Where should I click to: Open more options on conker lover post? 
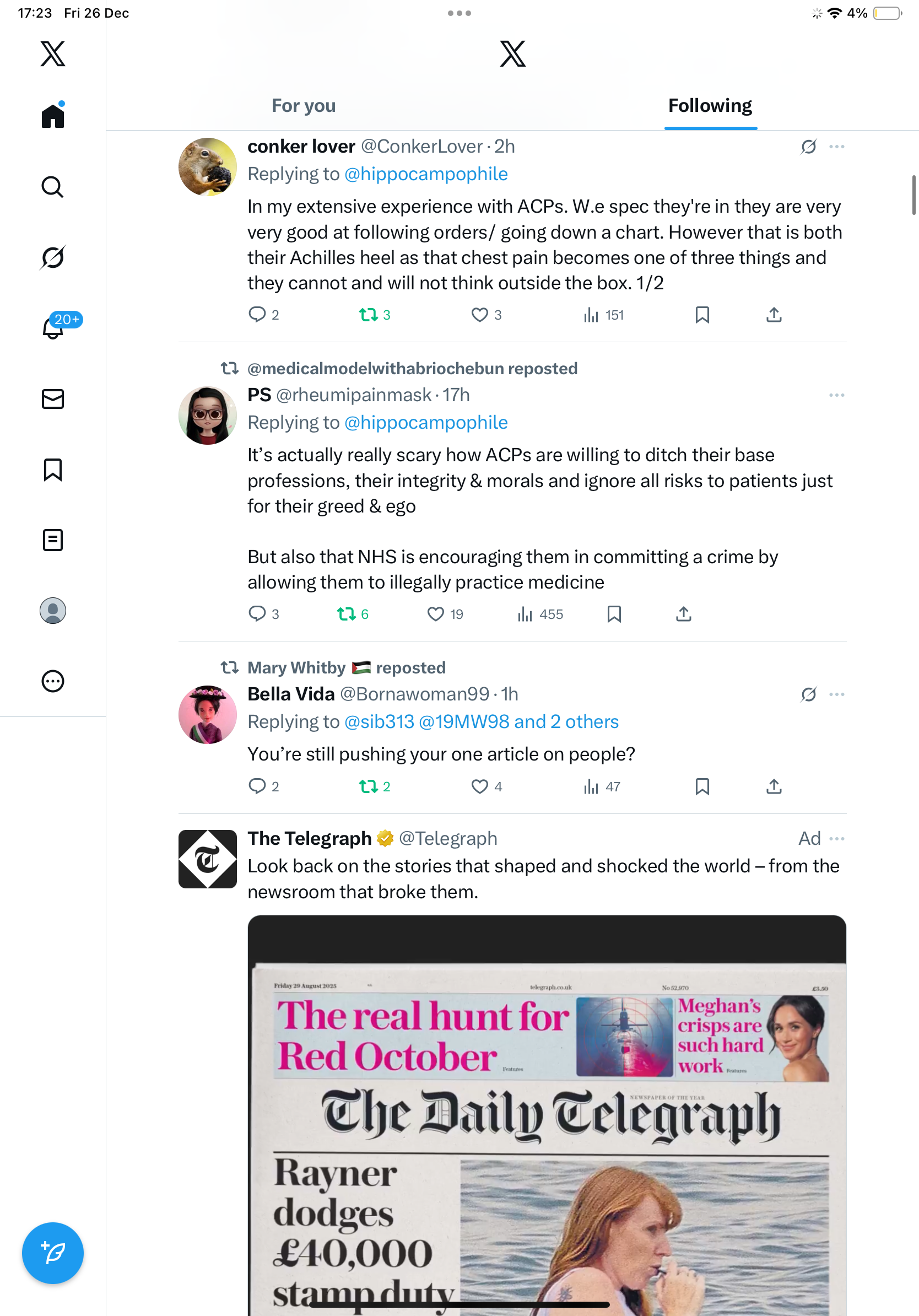(836, 147)
